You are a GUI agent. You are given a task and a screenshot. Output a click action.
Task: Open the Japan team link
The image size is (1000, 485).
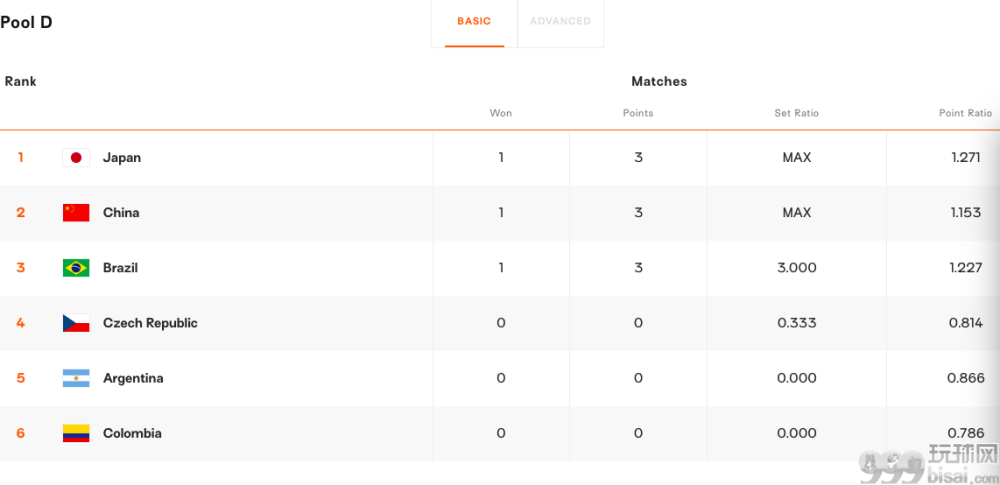pyautogui.click(x=122, y=158)
